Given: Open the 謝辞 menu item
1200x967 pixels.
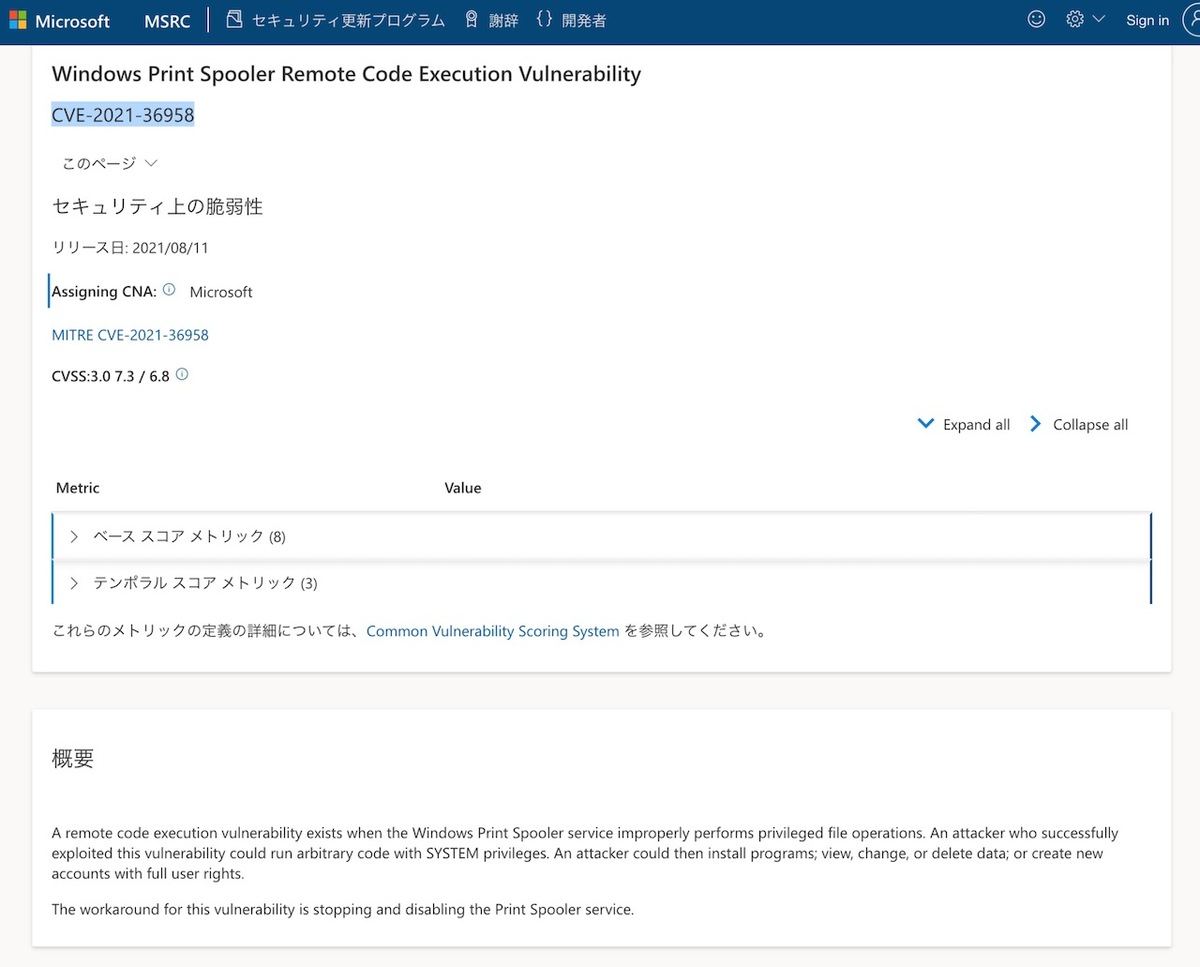Looking at the screenshot, I should point(504,20).
